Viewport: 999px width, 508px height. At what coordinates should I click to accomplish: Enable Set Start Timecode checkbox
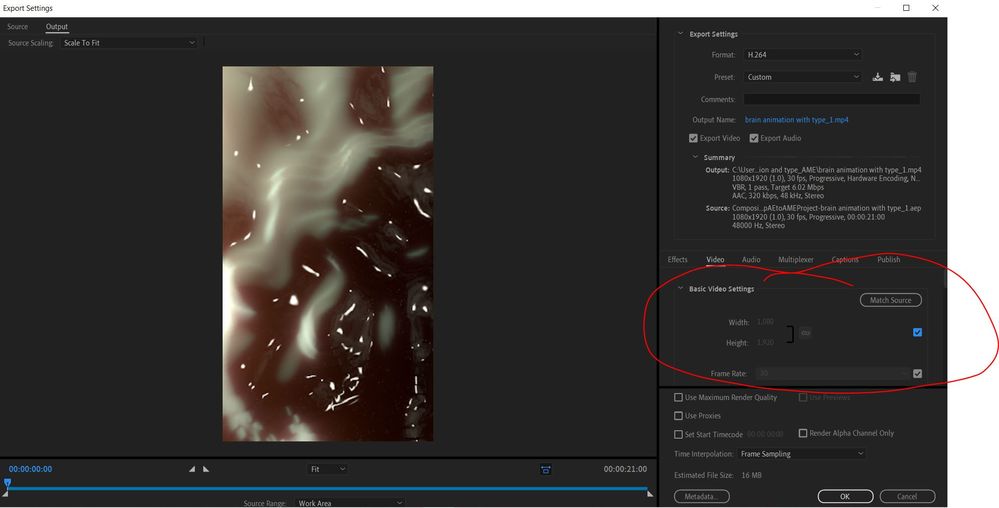[679, 434]
